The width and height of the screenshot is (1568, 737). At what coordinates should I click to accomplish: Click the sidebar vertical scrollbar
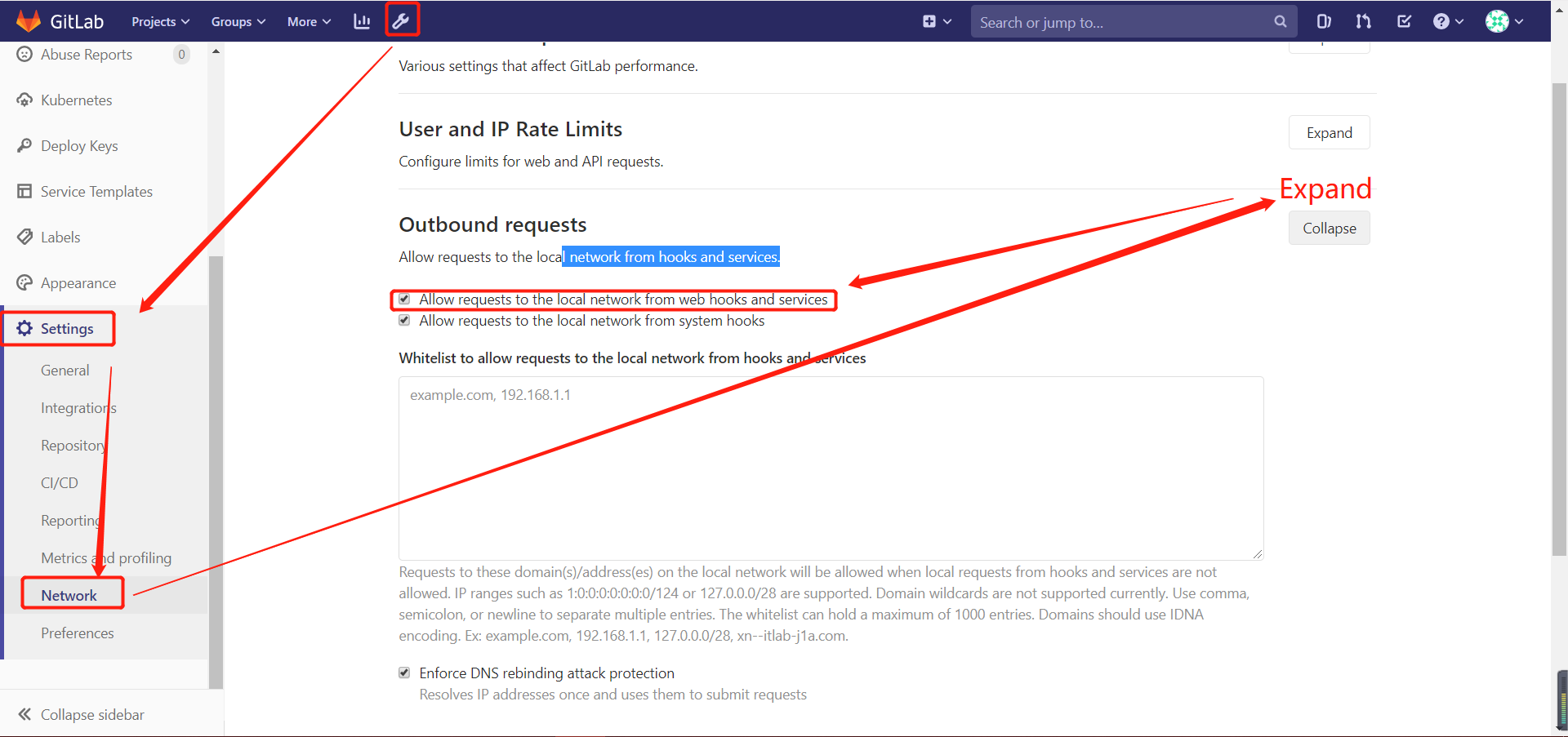coord(216,472)
